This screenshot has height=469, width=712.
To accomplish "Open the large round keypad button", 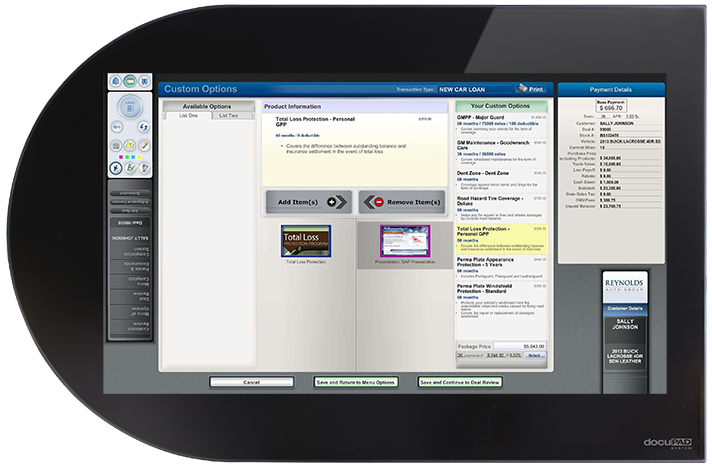I will [130, 108].
